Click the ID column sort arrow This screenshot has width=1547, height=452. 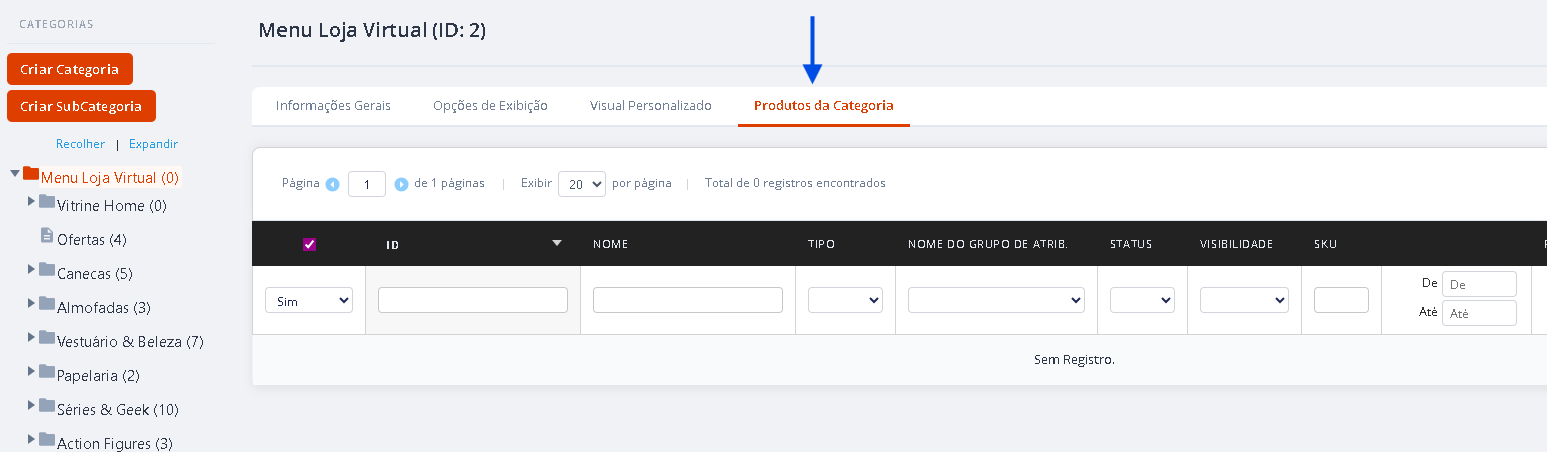pyautogui.click(x=557, y=243)
